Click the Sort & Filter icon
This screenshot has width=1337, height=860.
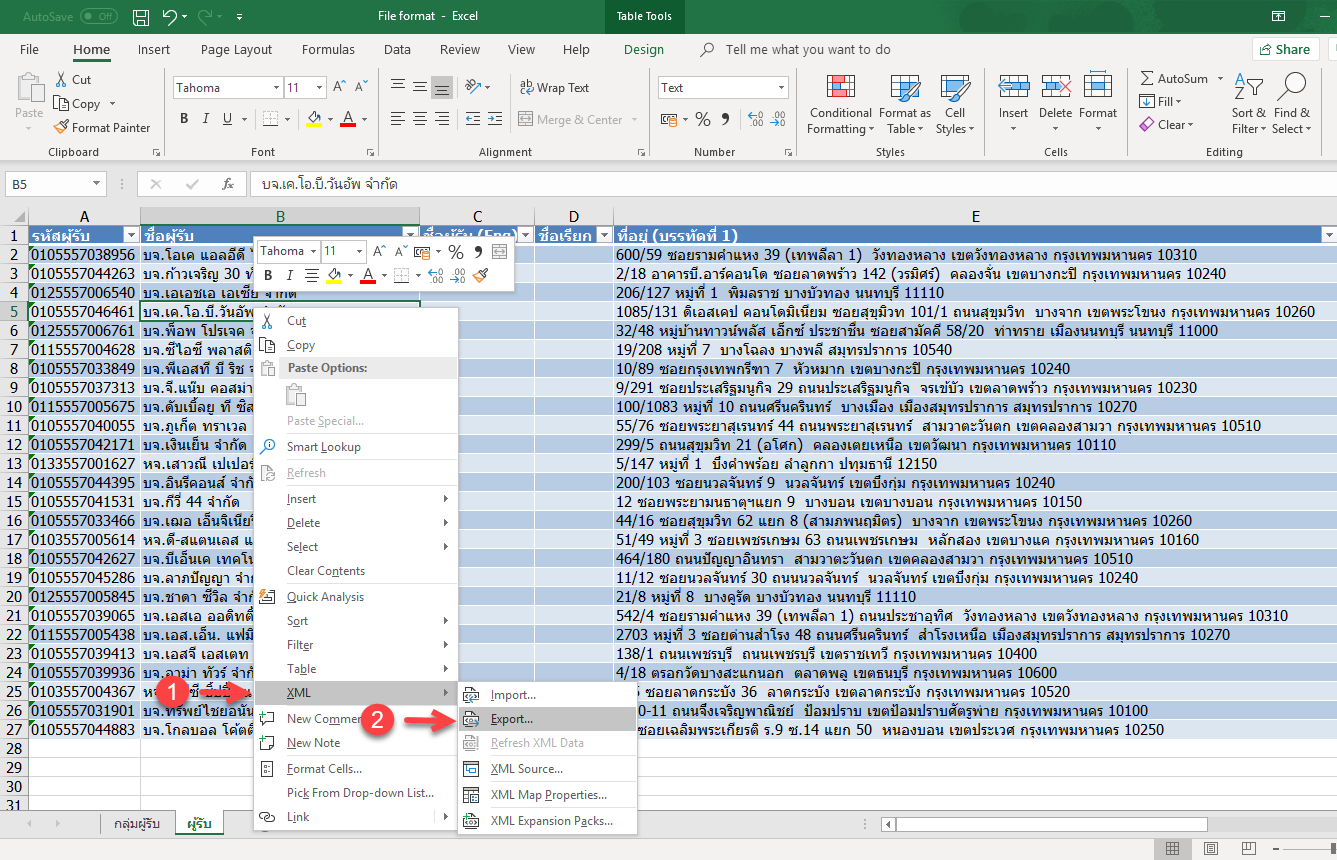pos(1248,86)
